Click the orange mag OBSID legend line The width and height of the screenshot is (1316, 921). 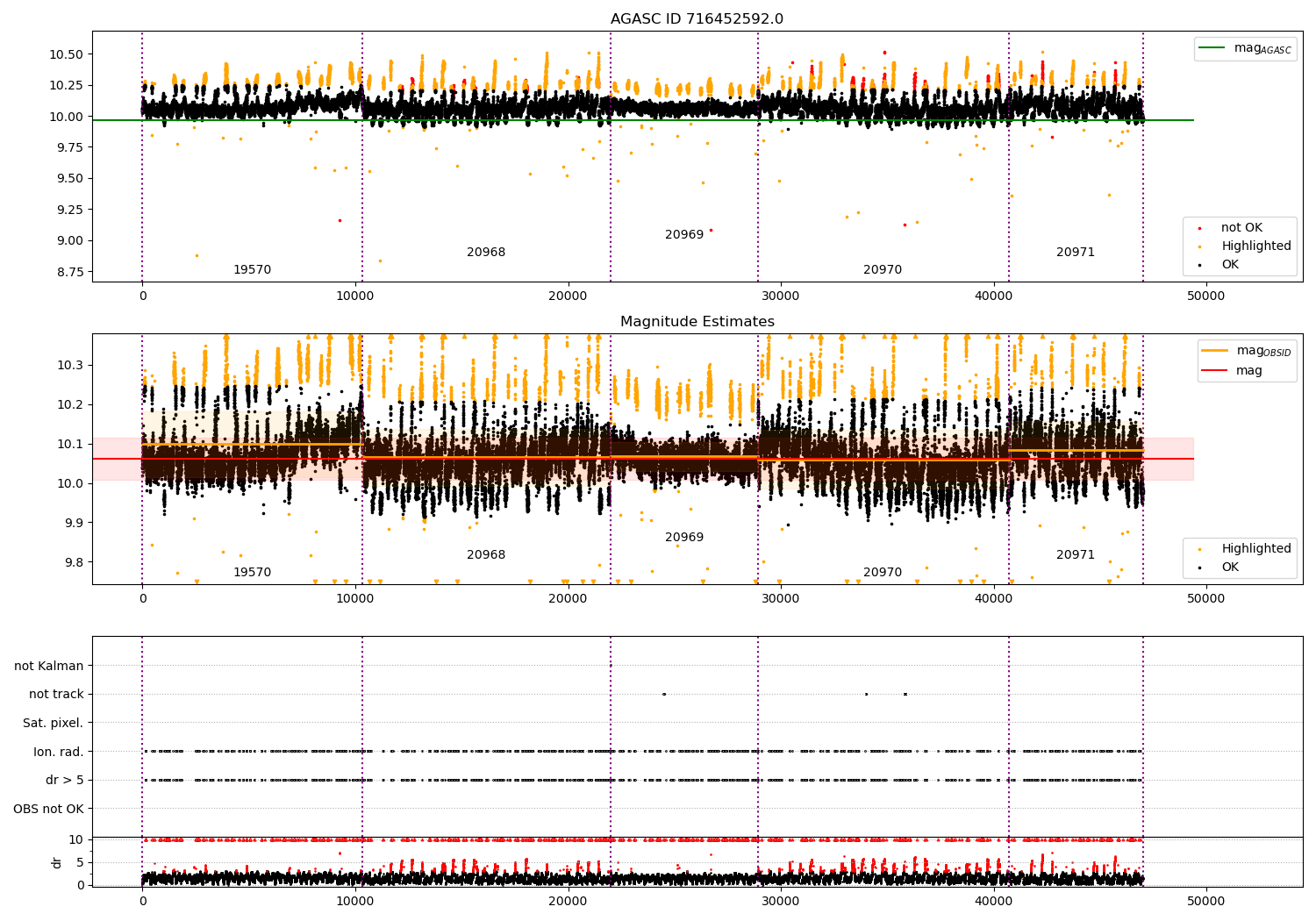[1215, 351]
